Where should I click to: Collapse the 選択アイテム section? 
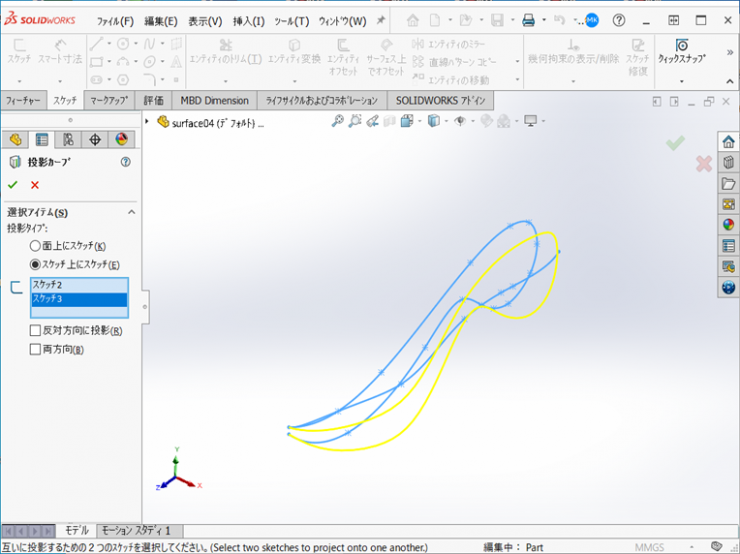[130, 212]
